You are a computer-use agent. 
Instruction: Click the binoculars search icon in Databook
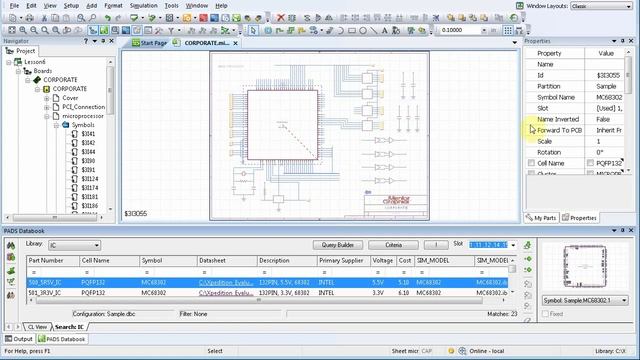point(11,246)
